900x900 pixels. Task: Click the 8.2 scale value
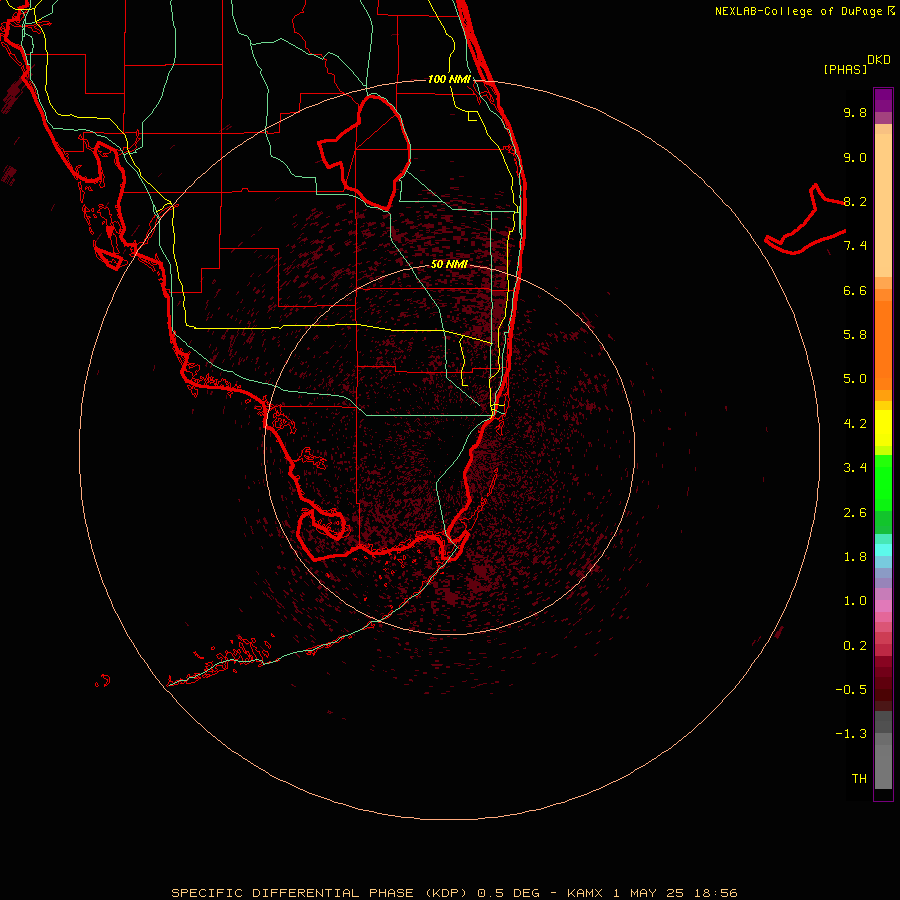point(855,201)
